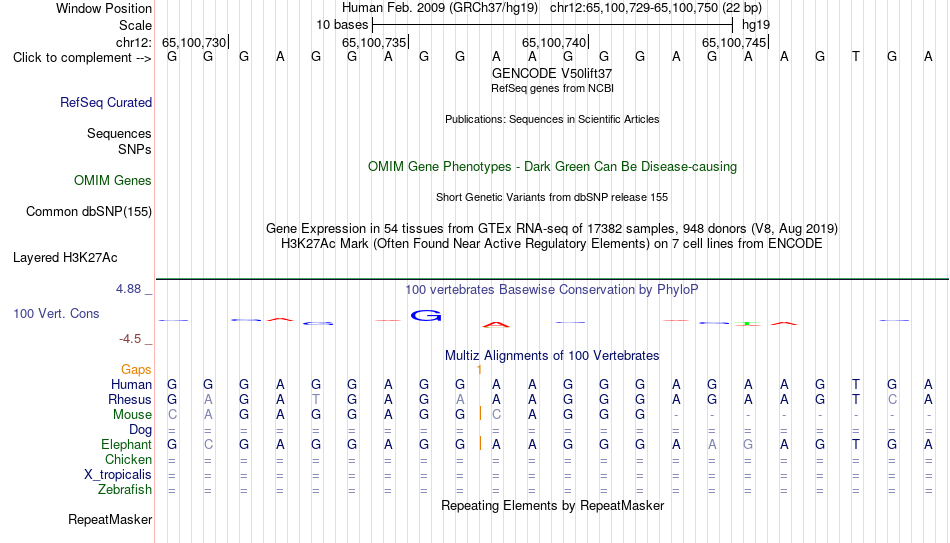Click 'Short Genetic Variants from dbSNP release 155'
Image resolution: width=950 pixels, height=543 pixels.
[x=552, y=198]
